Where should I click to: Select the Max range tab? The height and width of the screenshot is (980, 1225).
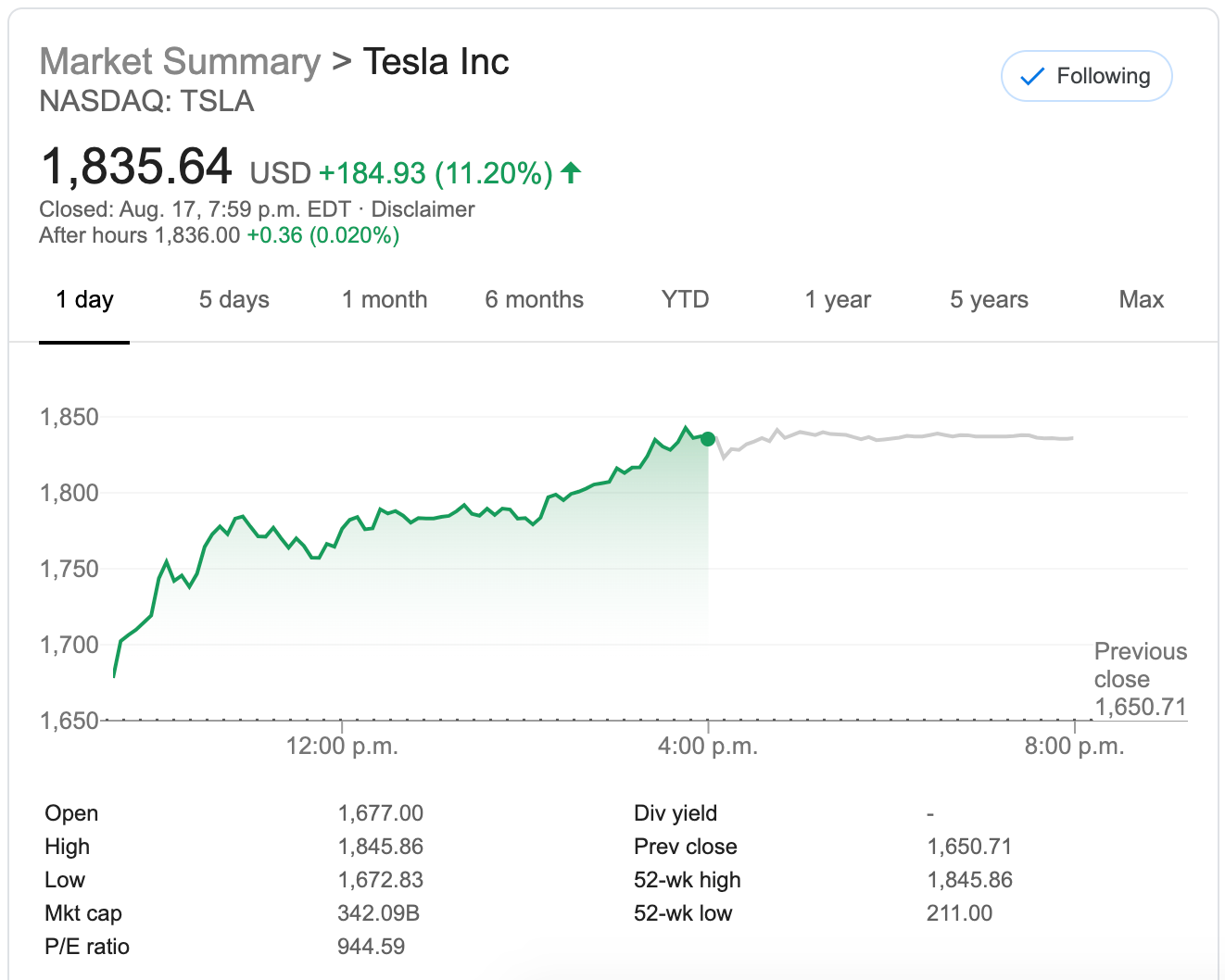coord(1141,300)
